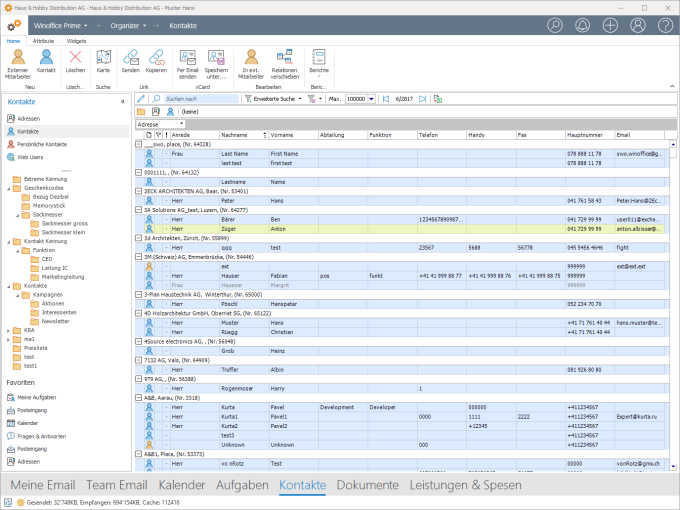Sort by the Nachname column header

point(243,135)
